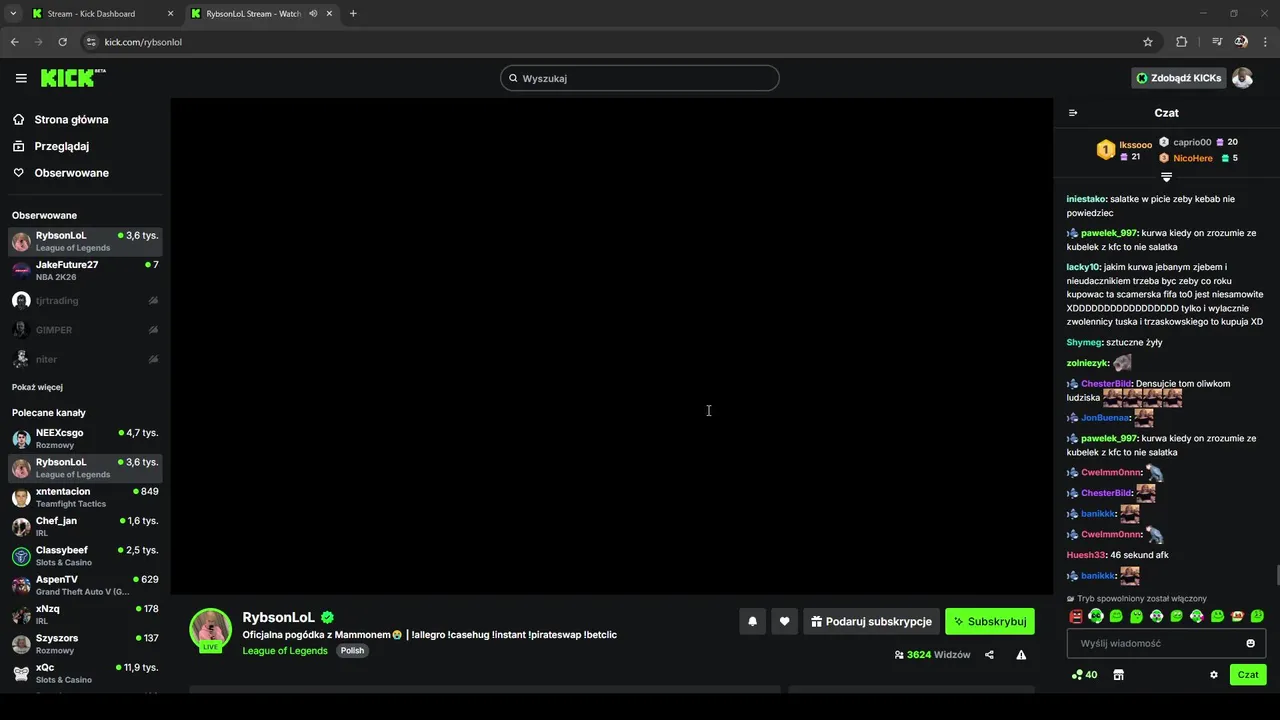Click Huesh33 username in chat
This screenshot has width=1280, height=720.
[x=1087, y=555]
